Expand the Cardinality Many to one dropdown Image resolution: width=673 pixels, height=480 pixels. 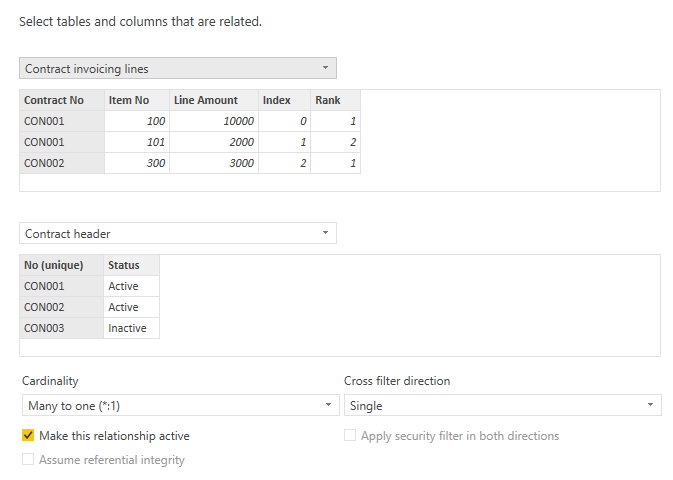point(181,405)
